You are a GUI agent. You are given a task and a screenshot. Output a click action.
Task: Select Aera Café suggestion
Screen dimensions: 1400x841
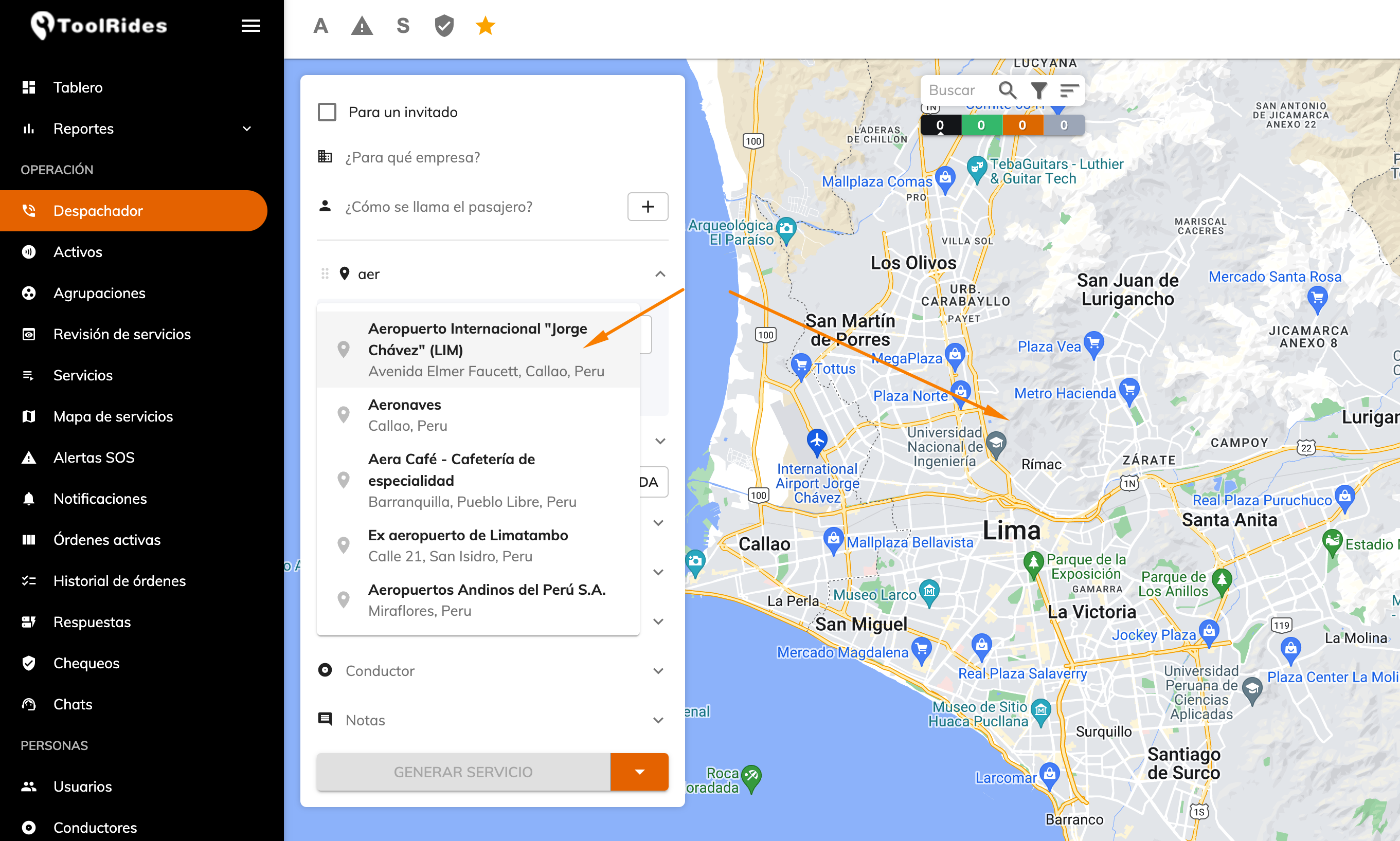click(478, 480)
